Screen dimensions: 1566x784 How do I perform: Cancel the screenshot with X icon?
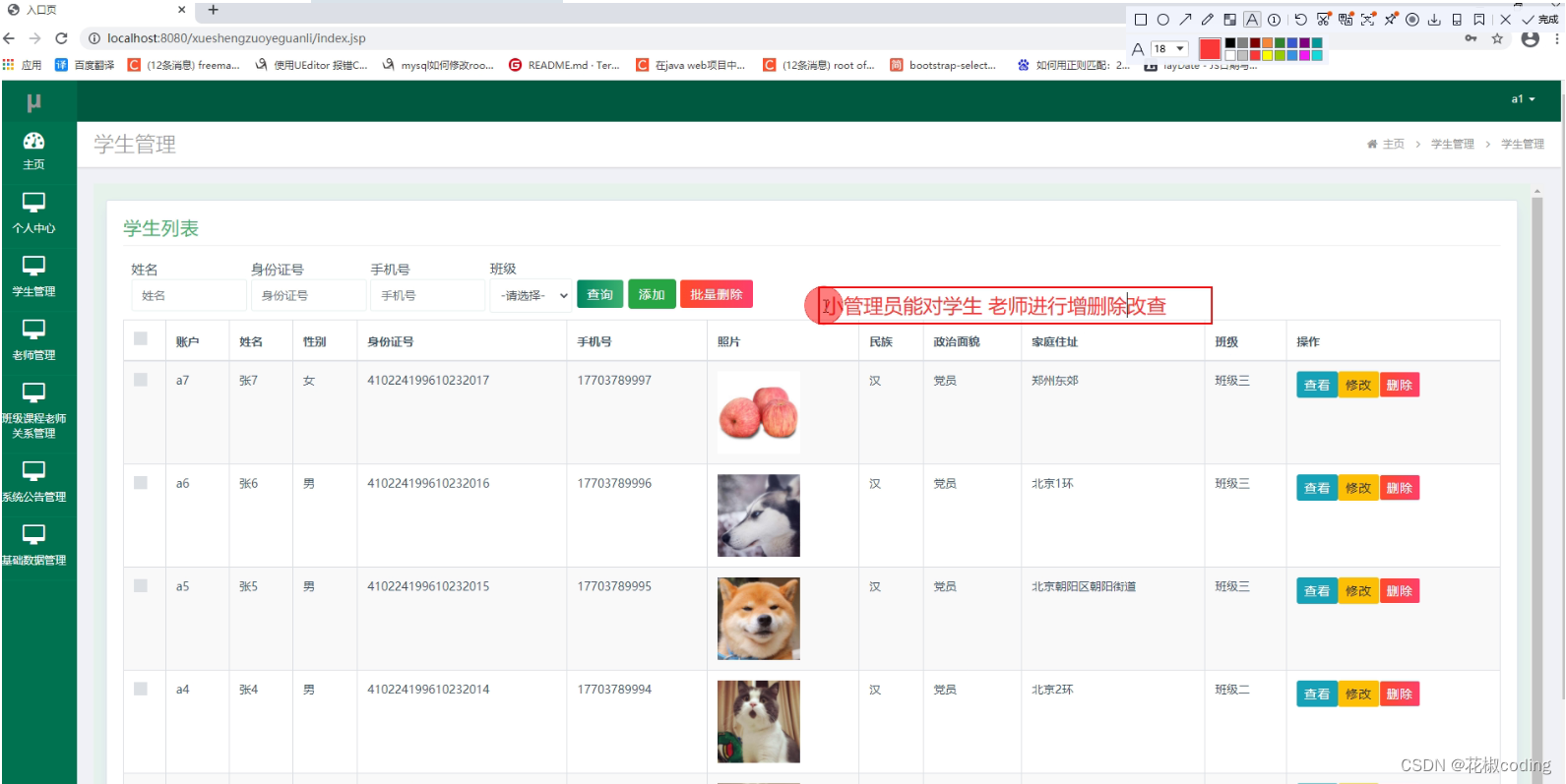[1505, 20]
